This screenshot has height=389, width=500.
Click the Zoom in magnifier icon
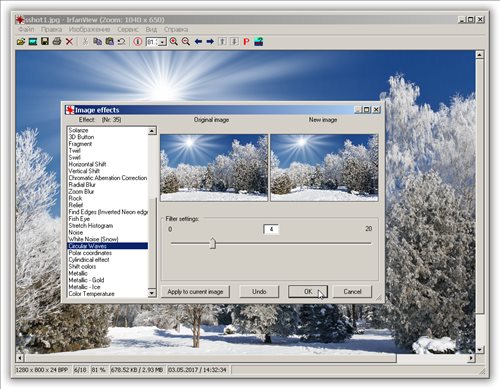point(174,42)
